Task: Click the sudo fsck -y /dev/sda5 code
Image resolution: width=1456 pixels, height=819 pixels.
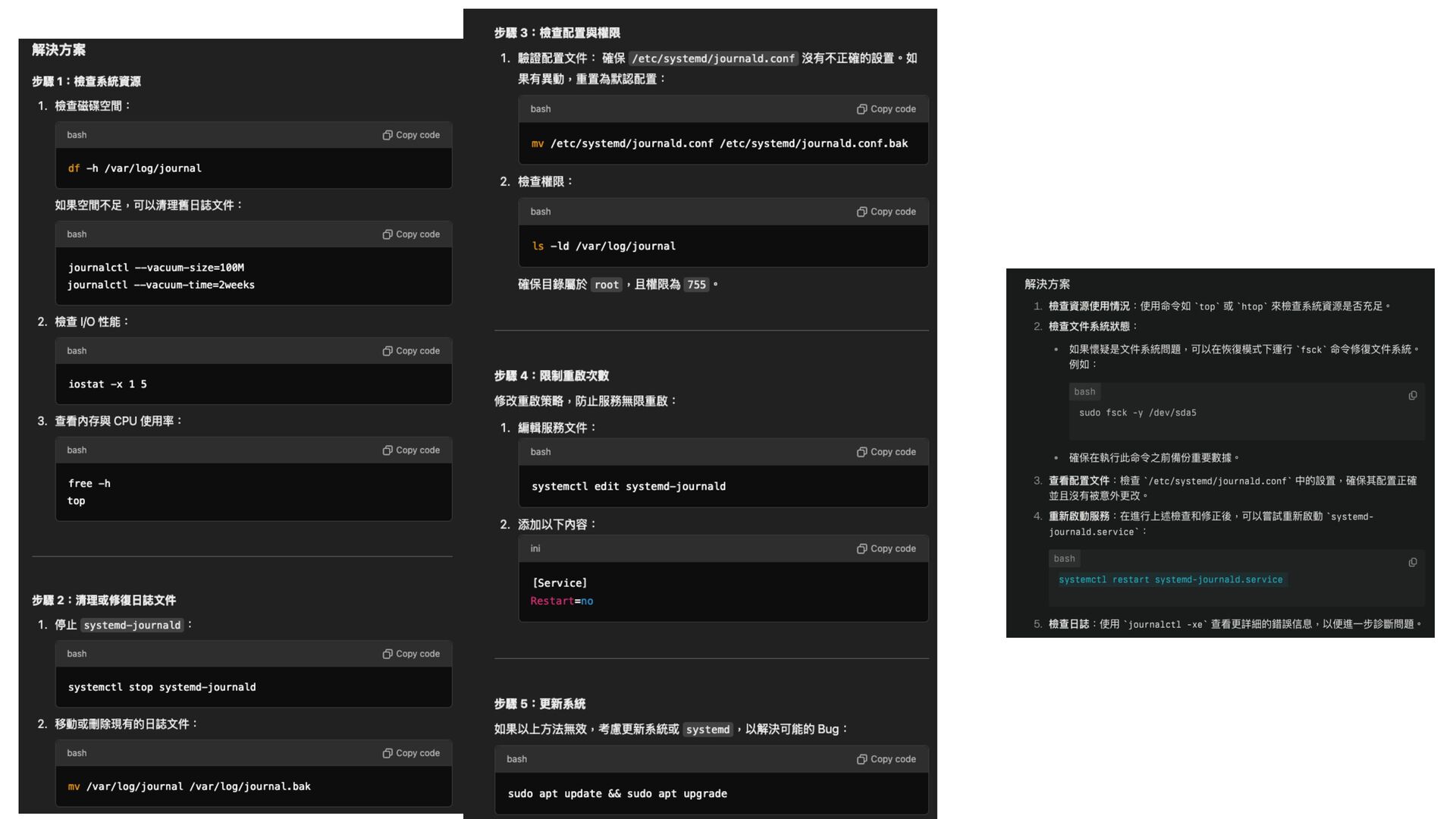Action: tap(1137, 413)
